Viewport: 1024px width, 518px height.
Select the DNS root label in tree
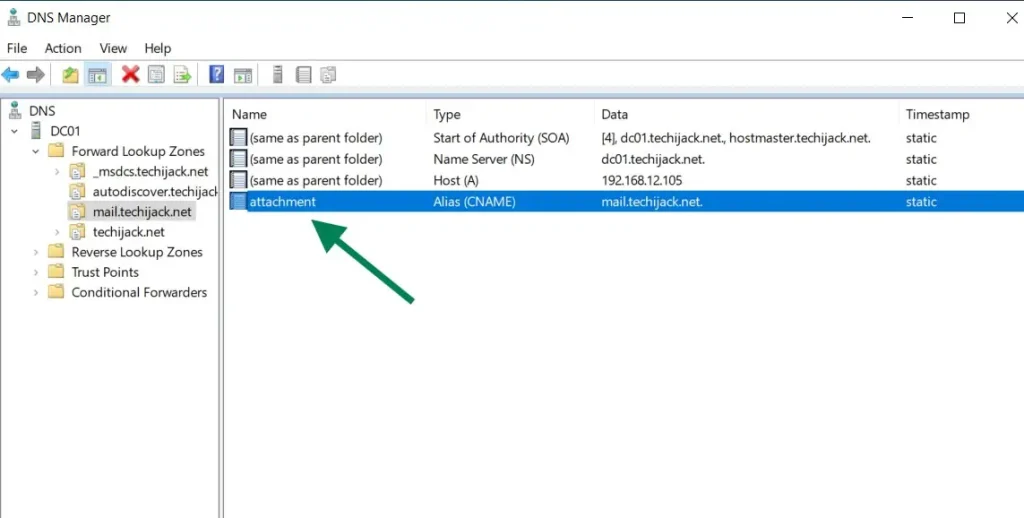(x=42, y=111)
